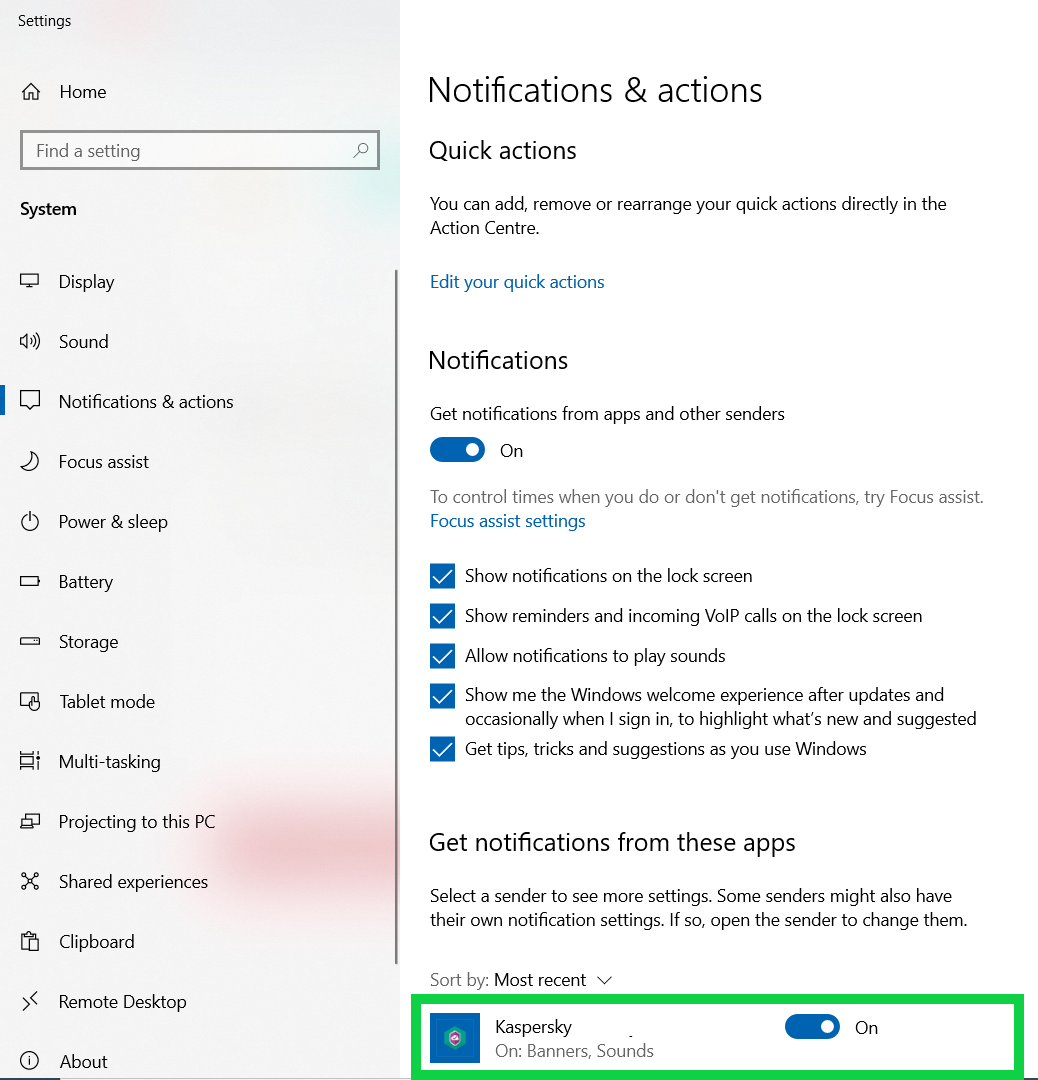1038x1080 pixels.
Task: Open Focus assist settings link
Action: (x=507, y=521)
